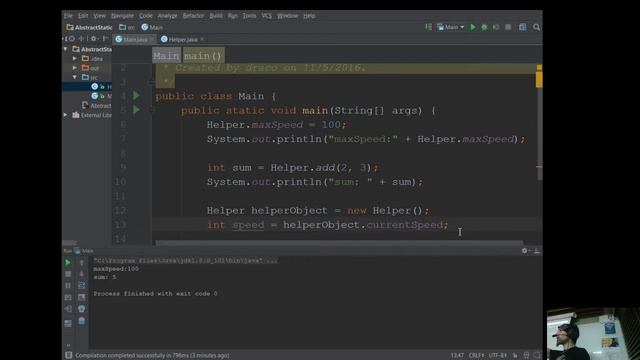Open the VCS menu

click(267, 16)
